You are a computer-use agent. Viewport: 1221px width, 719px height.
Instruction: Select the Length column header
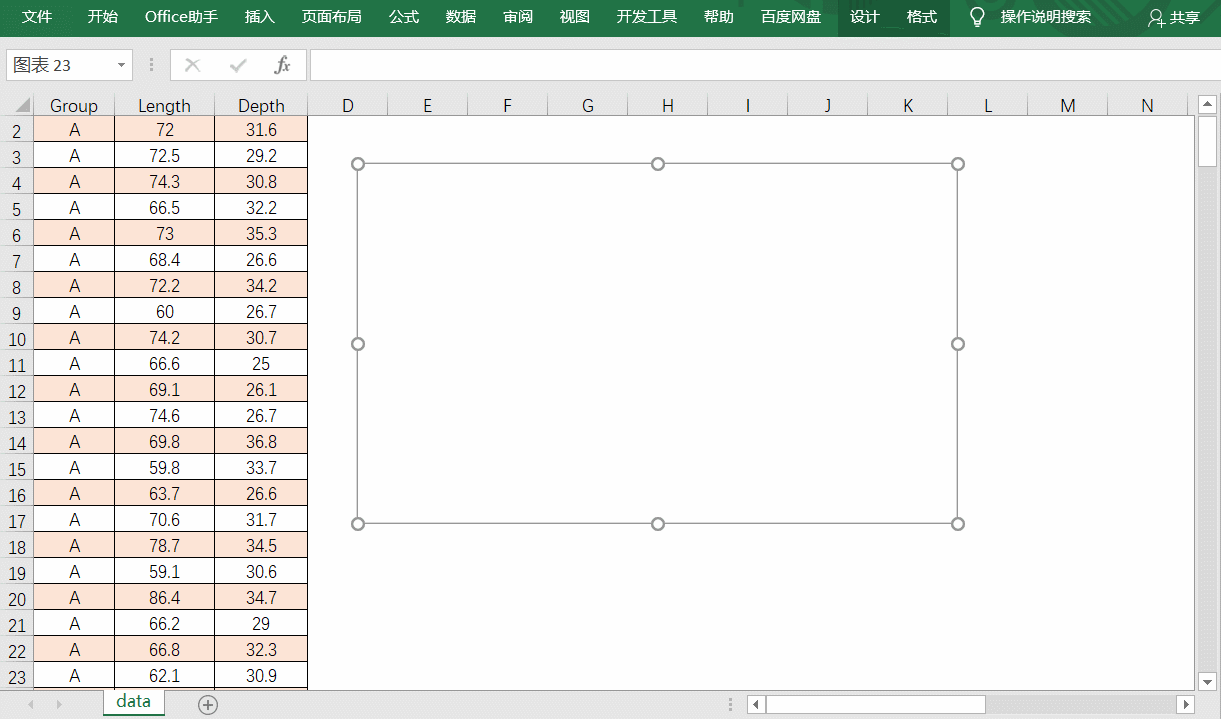[x=164, y=105]
